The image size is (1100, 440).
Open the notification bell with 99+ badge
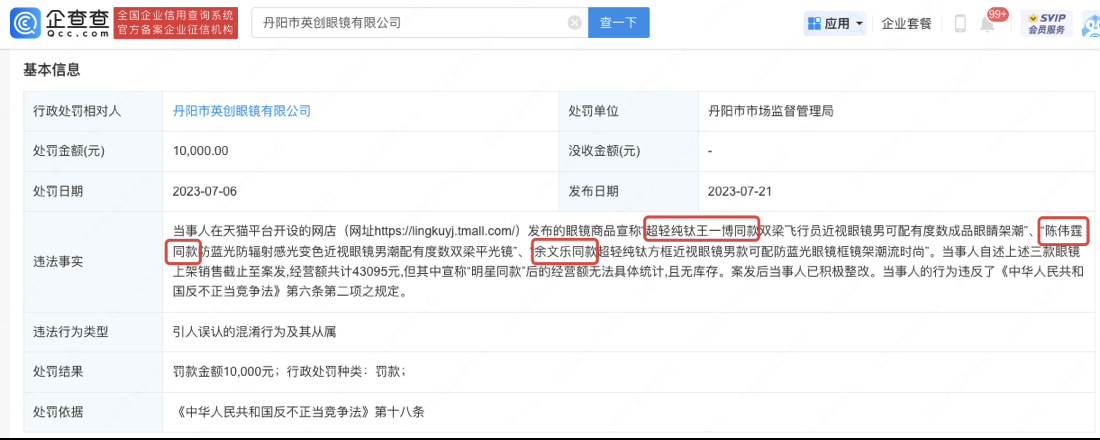pyautogui.click(x=988, y=24)
